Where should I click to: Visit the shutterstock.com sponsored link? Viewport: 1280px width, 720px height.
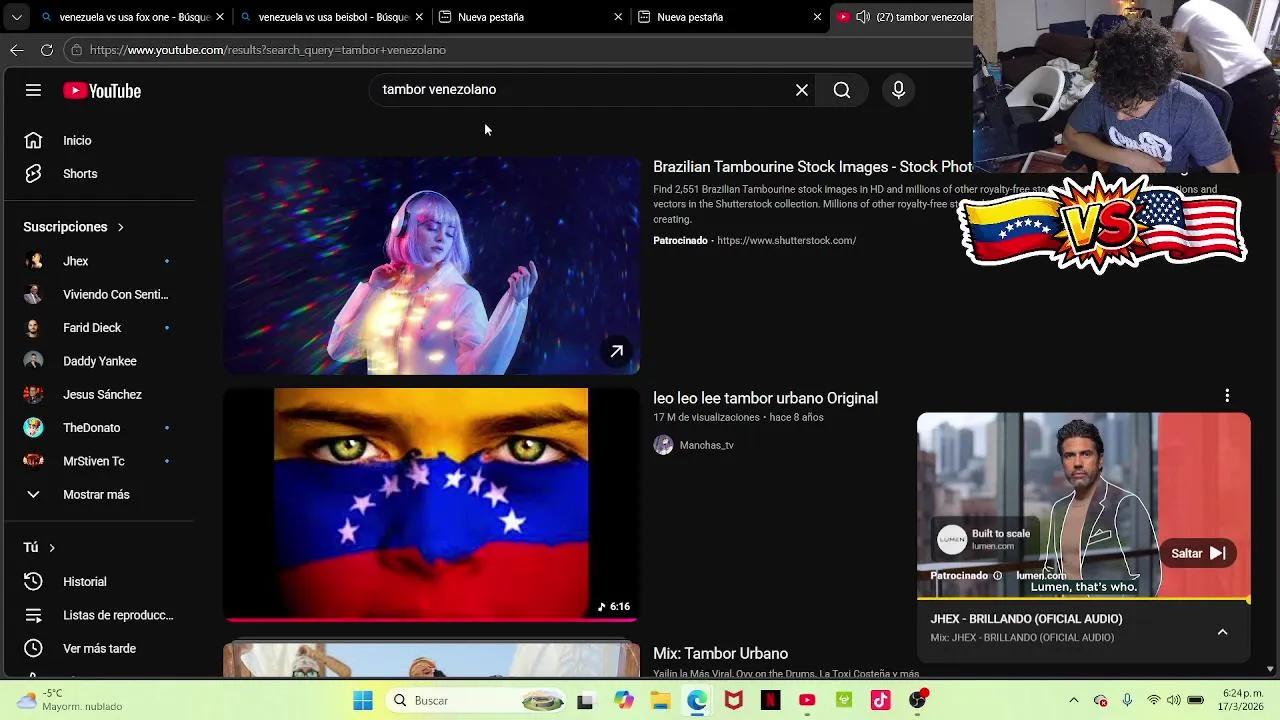[x=786, y=241]
